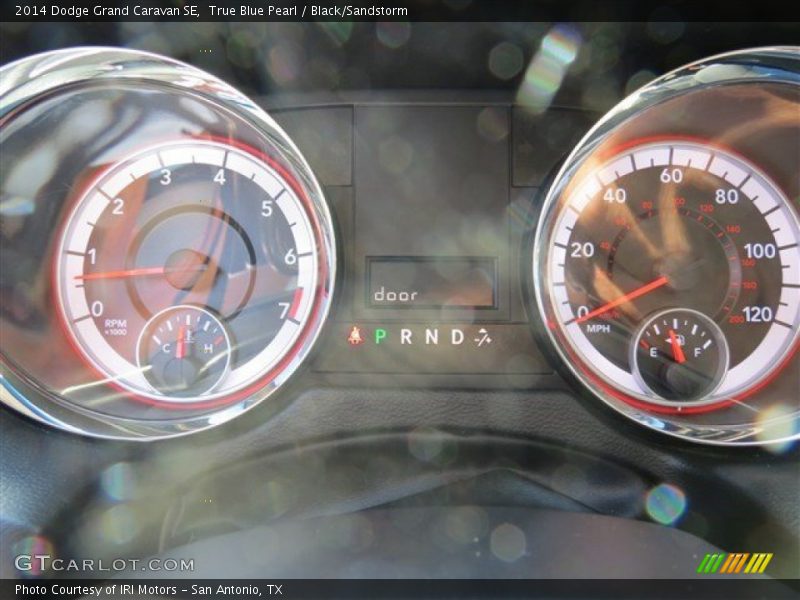Click the 60 mark on the speedometer
The image size is (800, 600).
pyautogui.click(x=671, y=176)
